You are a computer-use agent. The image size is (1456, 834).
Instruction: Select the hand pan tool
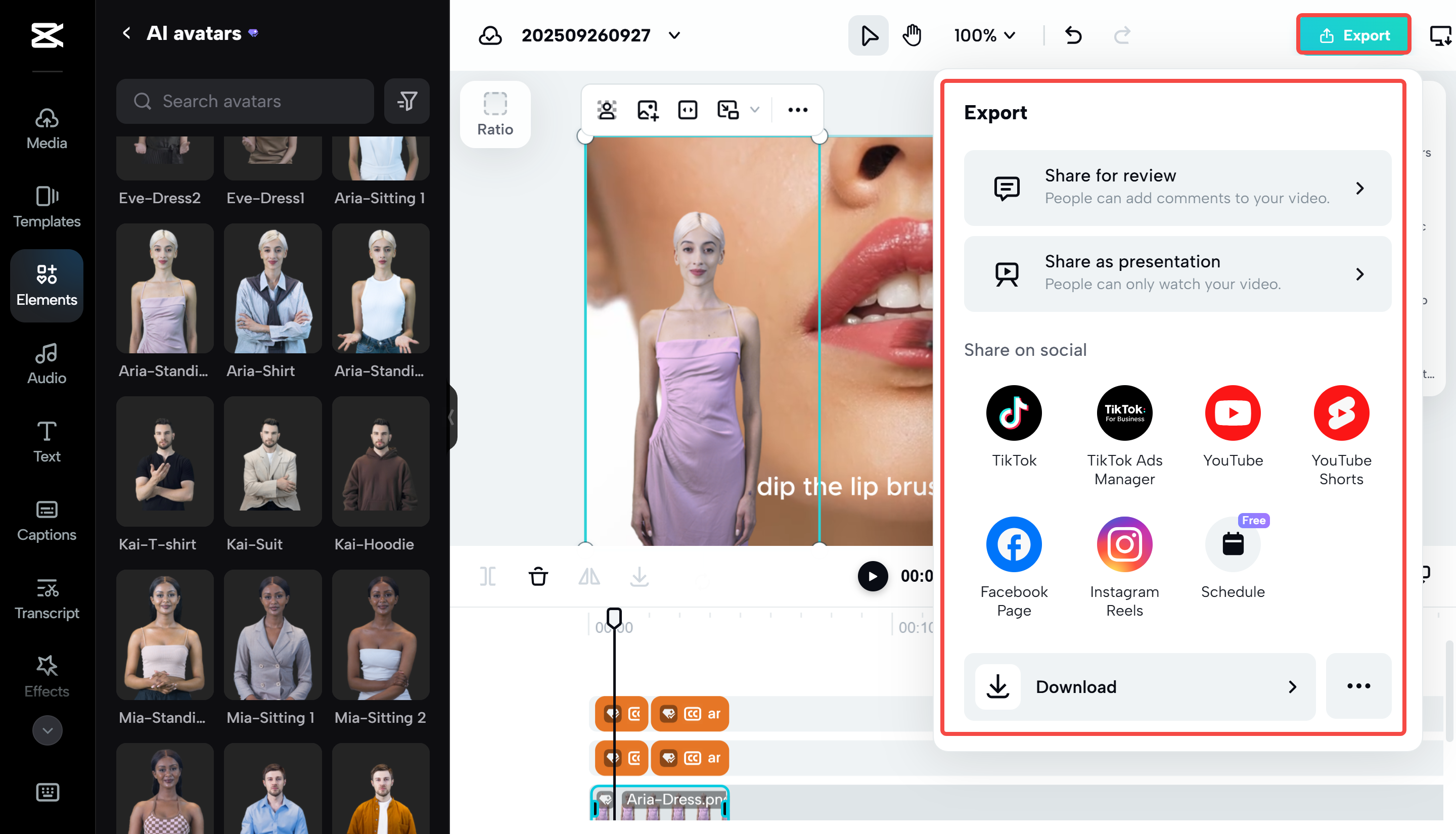click(912, 35)
